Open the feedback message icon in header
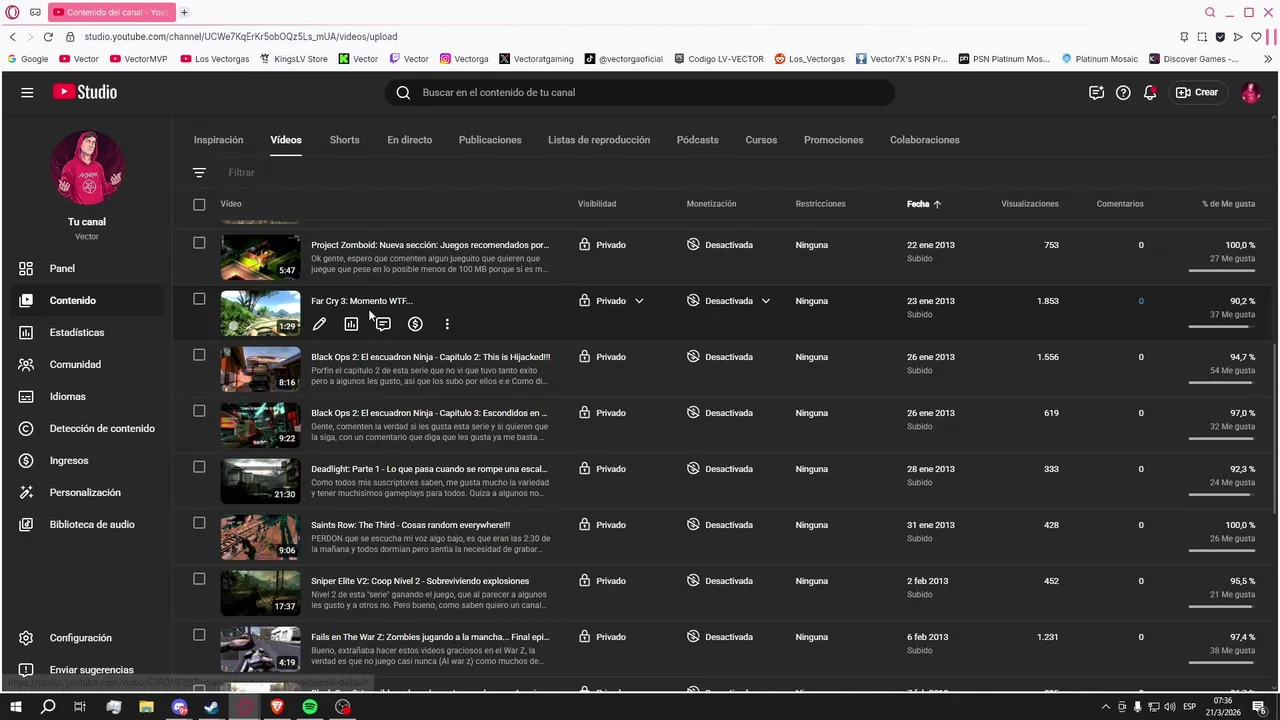This screenshot has width=1280, height=720. (1096, 92)
